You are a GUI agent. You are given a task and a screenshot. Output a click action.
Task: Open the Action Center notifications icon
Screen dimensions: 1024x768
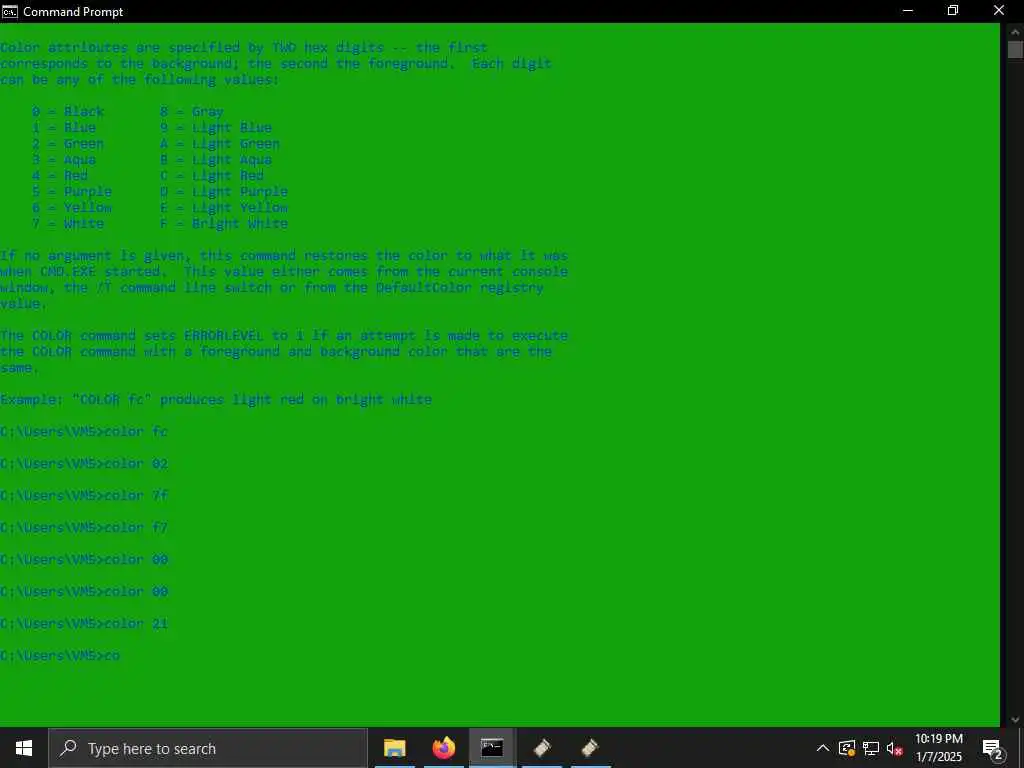(992, 748)
